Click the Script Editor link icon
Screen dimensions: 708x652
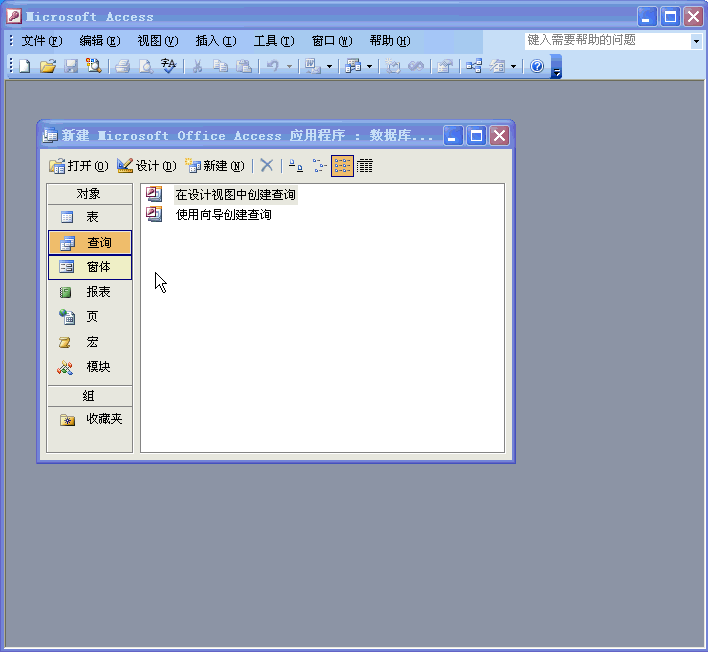pos(416,66)
